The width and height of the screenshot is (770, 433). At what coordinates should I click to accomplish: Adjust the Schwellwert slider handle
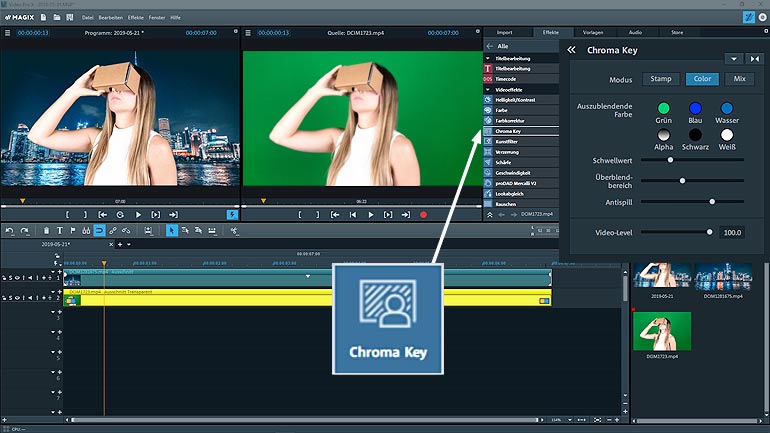(x=670, y=160)
